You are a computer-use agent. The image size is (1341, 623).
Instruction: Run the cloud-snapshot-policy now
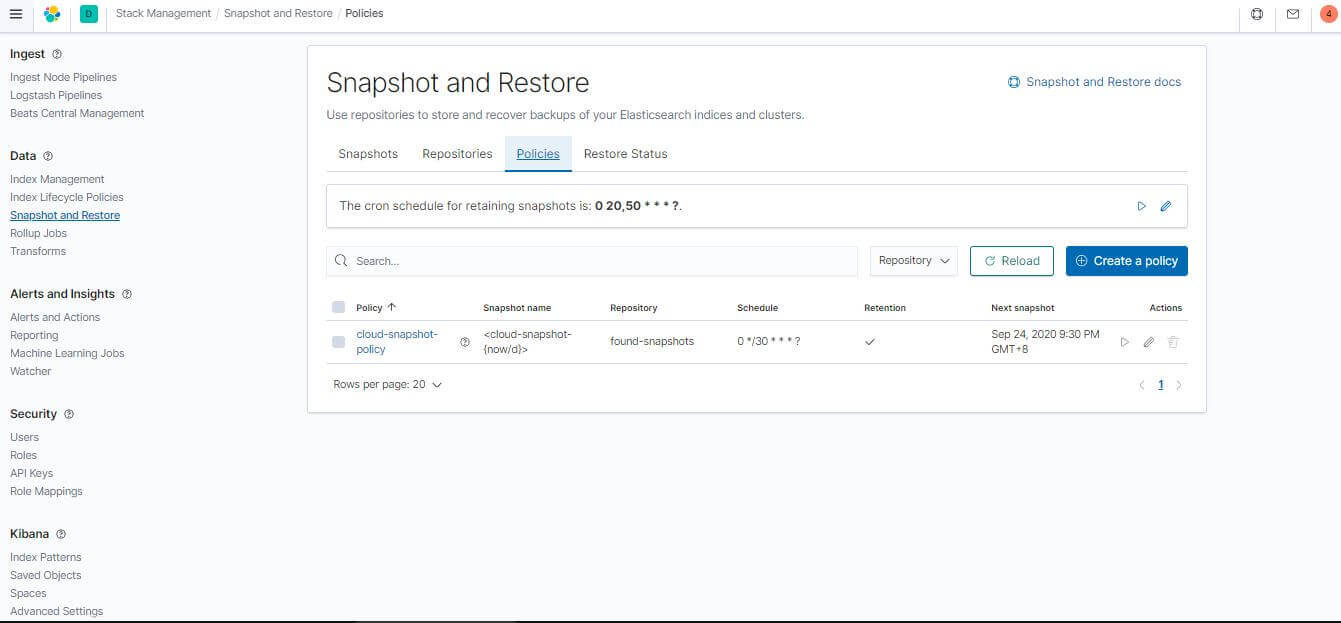(1124, 341)
